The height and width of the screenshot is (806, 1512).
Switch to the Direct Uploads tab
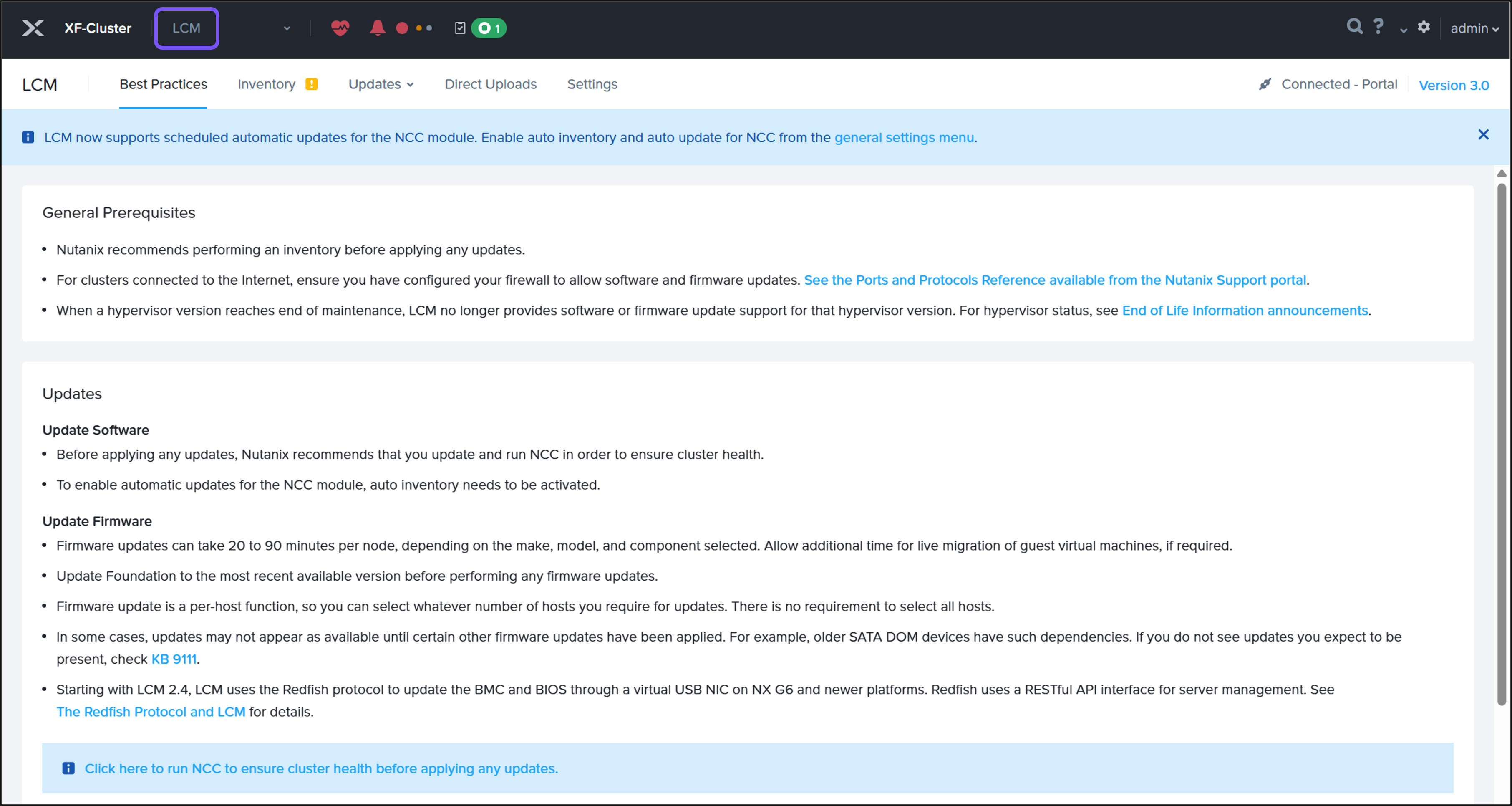click(491, 85)
